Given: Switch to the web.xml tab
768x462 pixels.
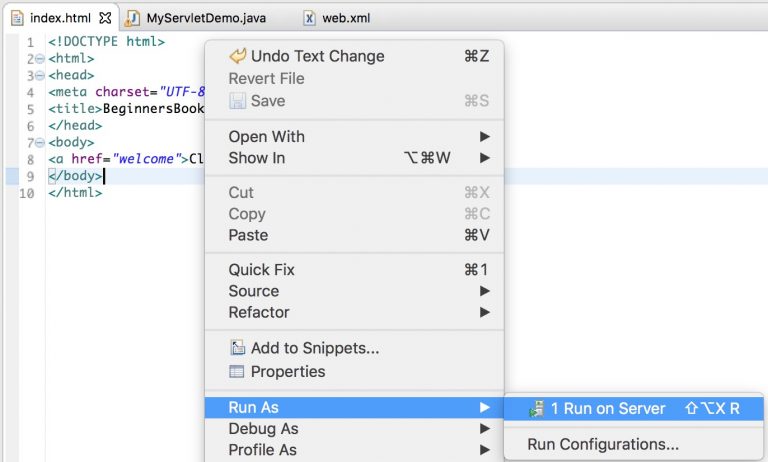Looking at the screenshot, I should click(x=347, y=18).
